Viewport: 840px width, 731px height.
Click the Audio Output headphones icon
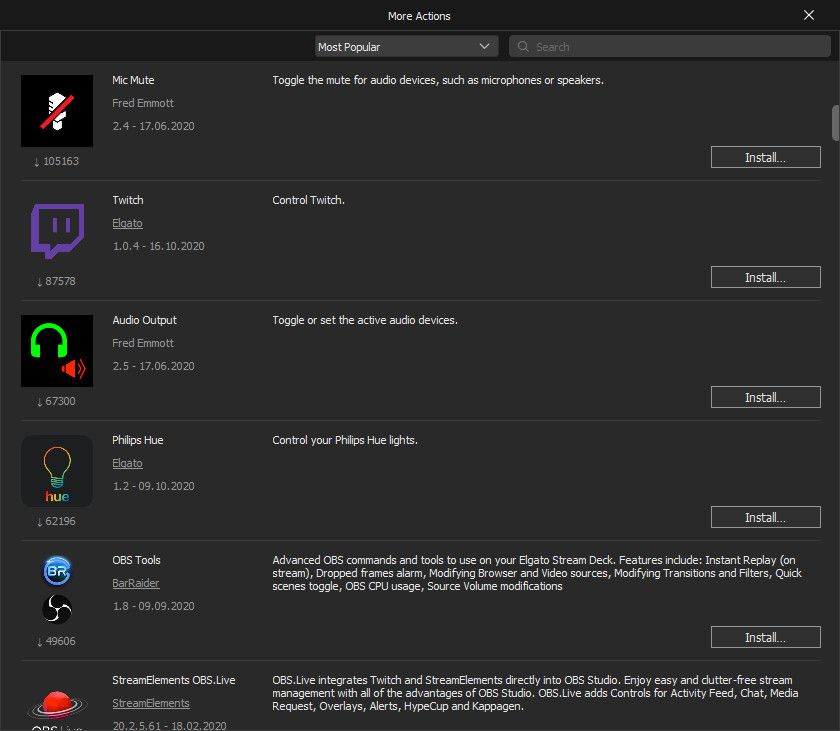(57, 351)
